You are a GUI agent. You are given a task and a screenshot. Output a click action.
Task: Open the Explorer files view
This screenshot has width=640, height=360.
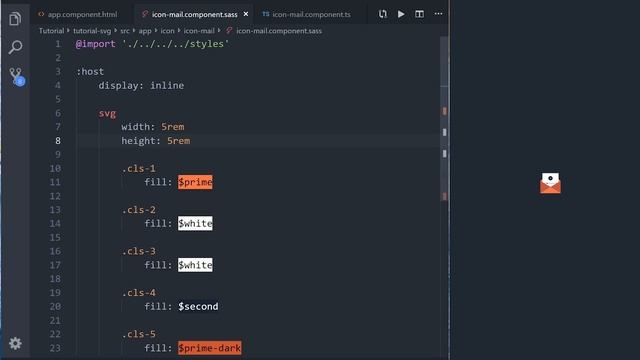15,18
